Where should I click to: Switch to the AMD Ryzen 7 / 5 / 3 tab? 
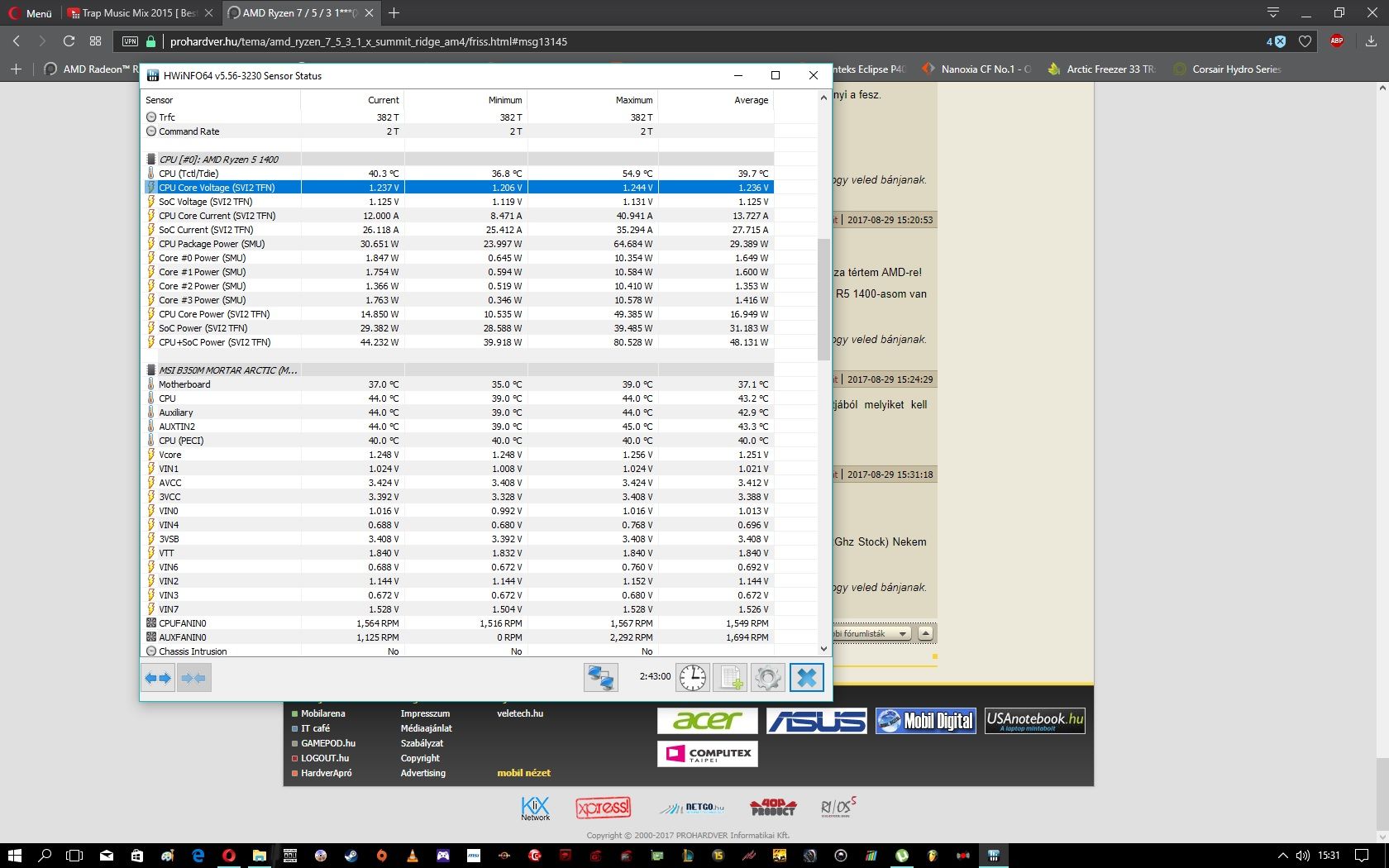pos(300,13)
